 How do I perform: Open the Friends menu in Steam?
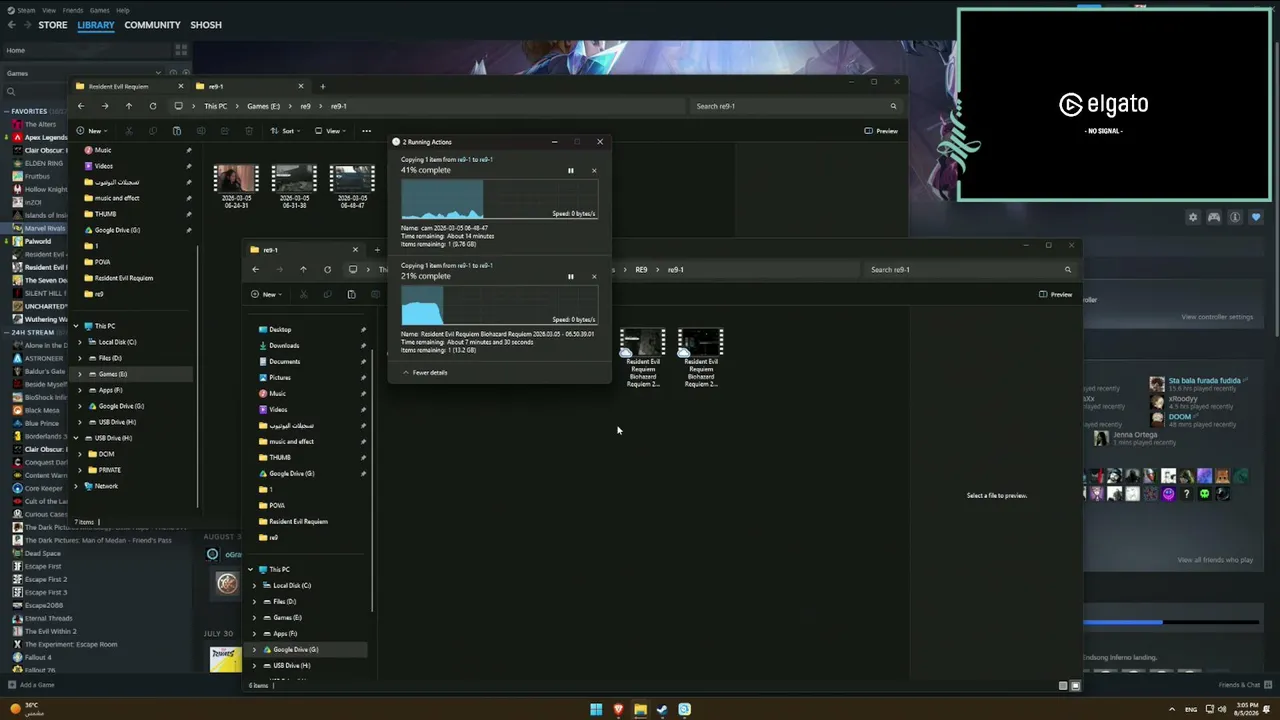pos(73,10)
